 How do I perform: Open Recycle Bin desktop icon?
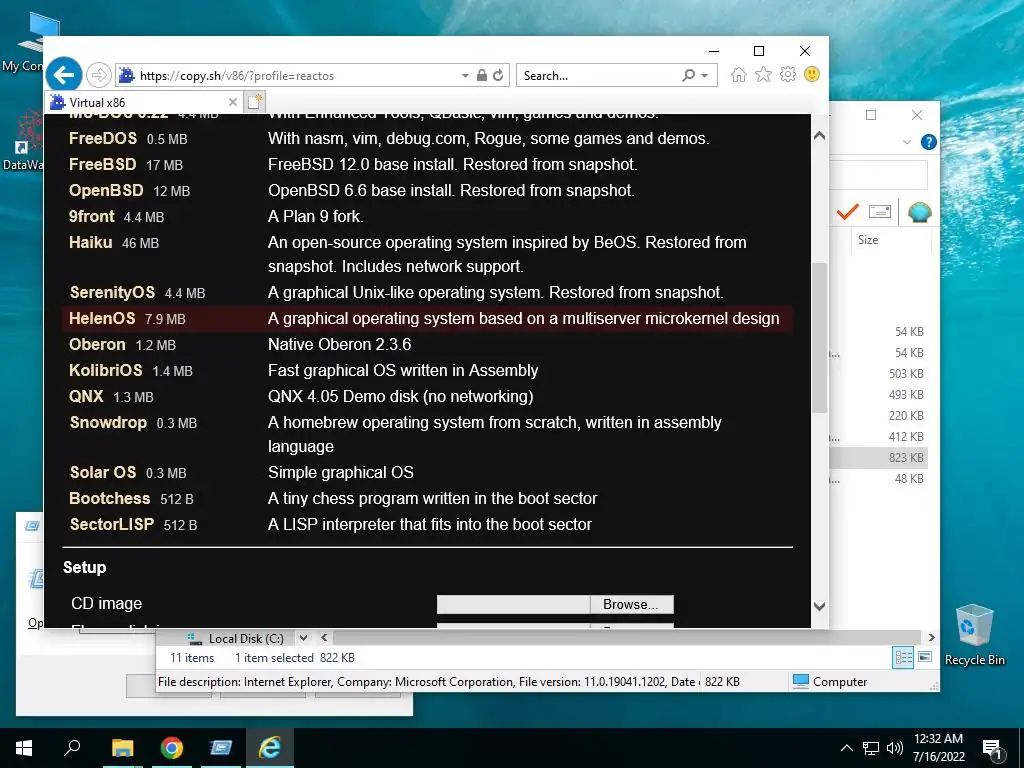click(974, 634)
